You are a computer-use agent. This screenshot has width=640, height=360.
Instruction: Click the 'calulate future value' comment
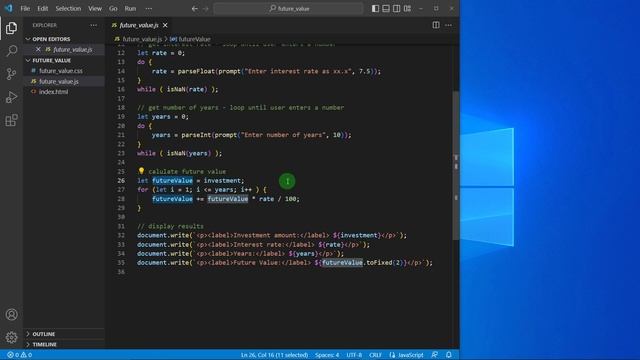pos(187,171)
